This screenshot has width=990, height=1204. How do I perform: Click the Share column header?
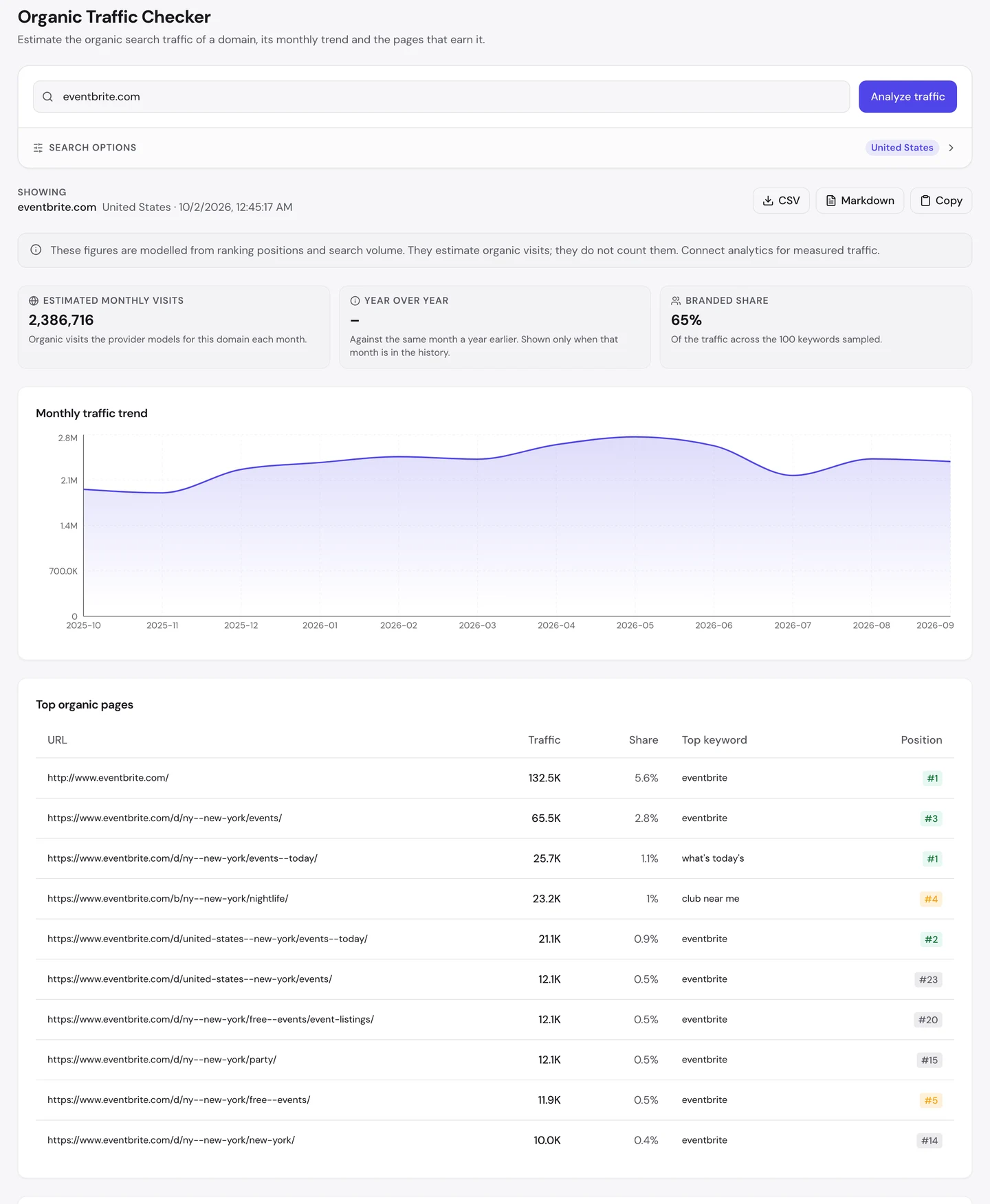pyautogui.click(x=643, y=740)
